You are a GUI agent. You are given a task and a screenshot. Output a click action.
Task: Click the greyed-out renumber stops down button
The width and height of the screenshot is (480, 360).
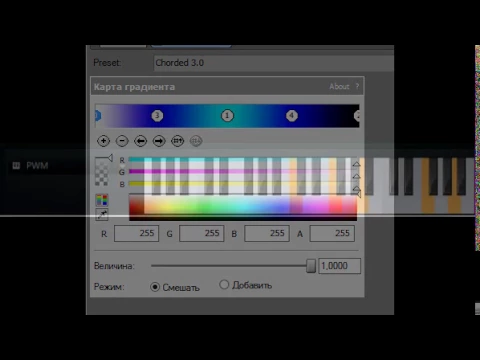click(196, 141)
